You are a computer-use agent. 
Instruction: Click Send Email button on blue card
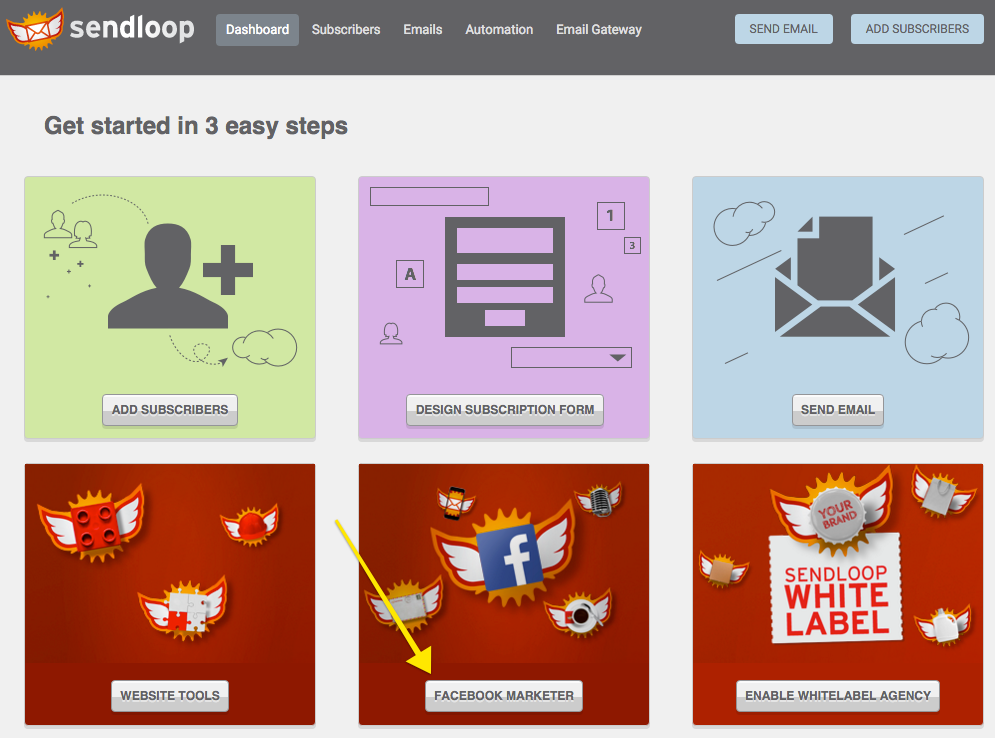[x=838, y=410]
